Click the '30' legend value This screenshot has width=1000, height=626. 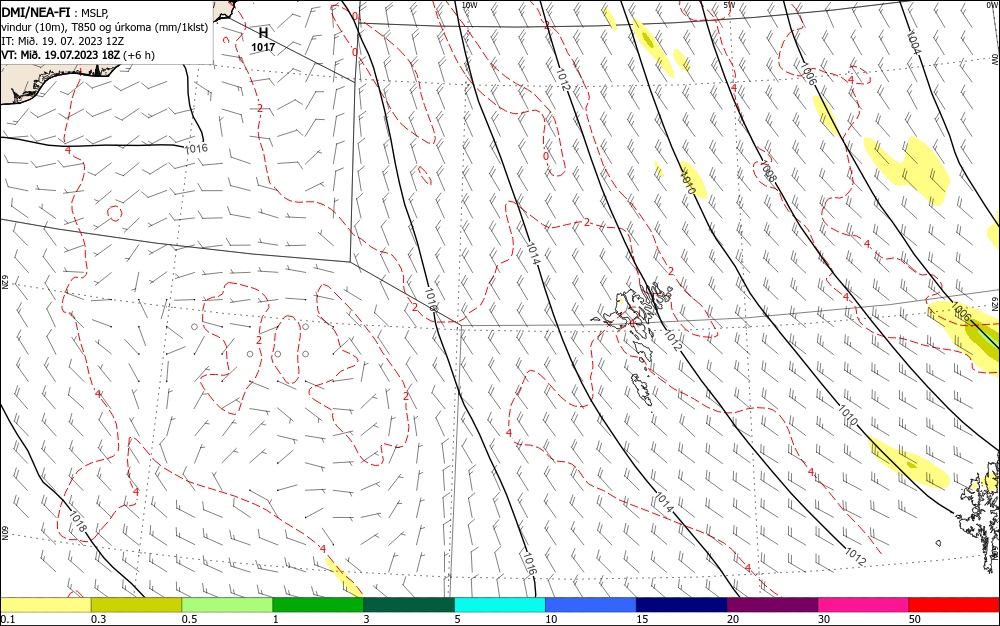(824, 619)
